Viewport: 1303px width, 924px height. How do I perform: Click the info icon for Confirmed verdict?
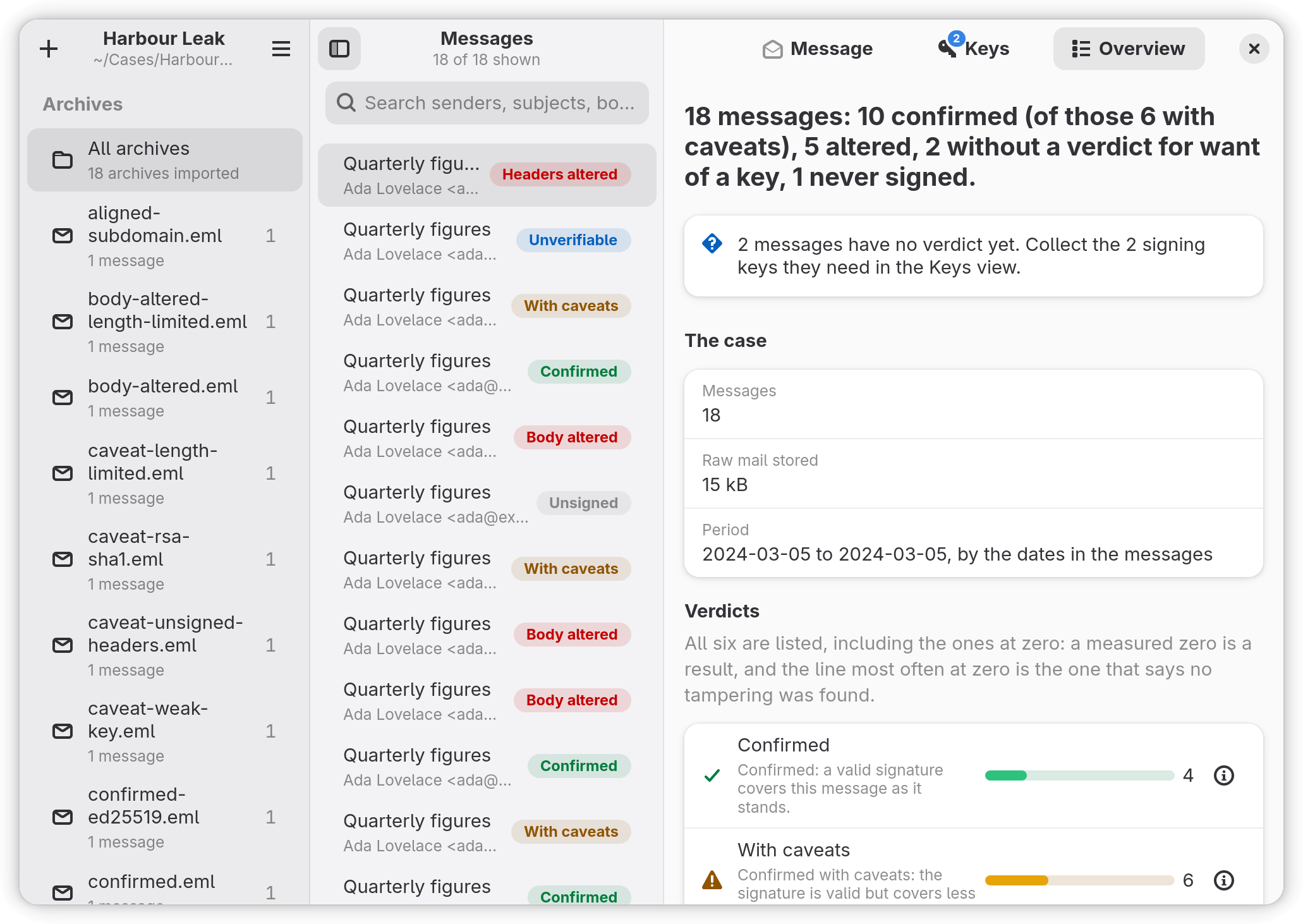pos(1224,775)
